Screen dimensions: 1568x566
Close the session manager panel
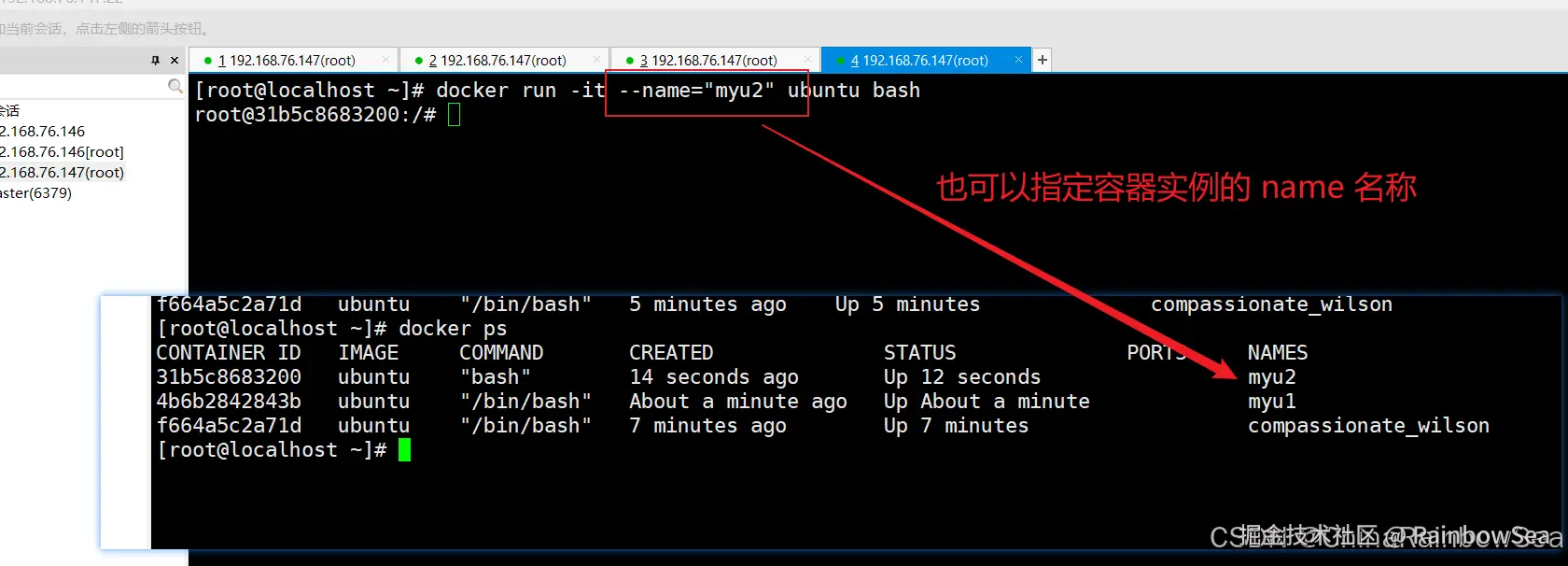click(x=175, y=61)
